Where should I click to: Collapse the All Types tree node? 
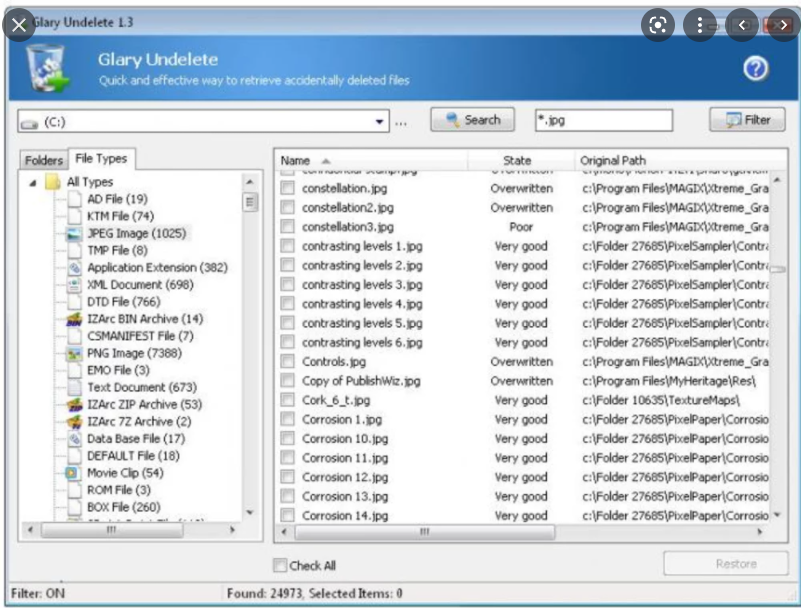(33, 182)
